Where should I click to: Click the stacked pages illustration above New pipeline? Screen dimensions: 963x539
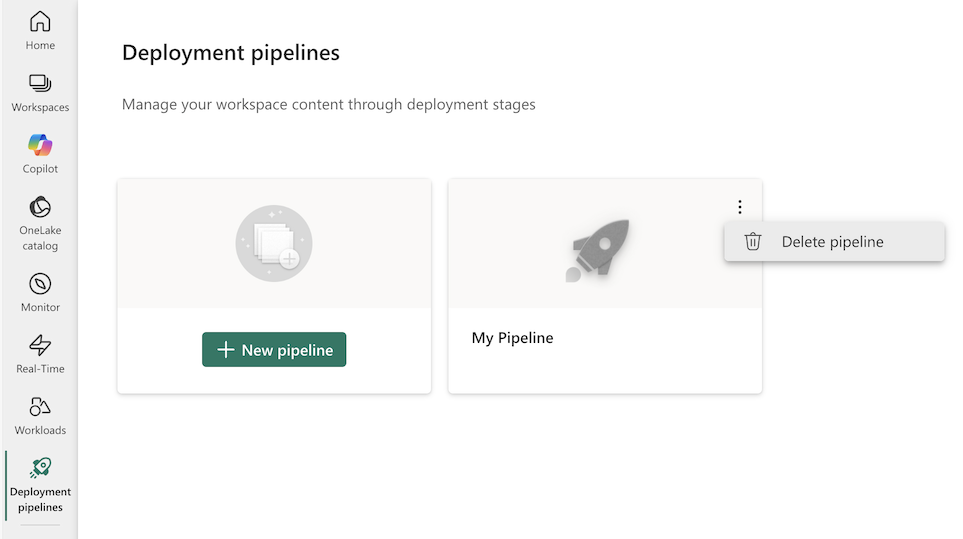(x=274, y=244)
